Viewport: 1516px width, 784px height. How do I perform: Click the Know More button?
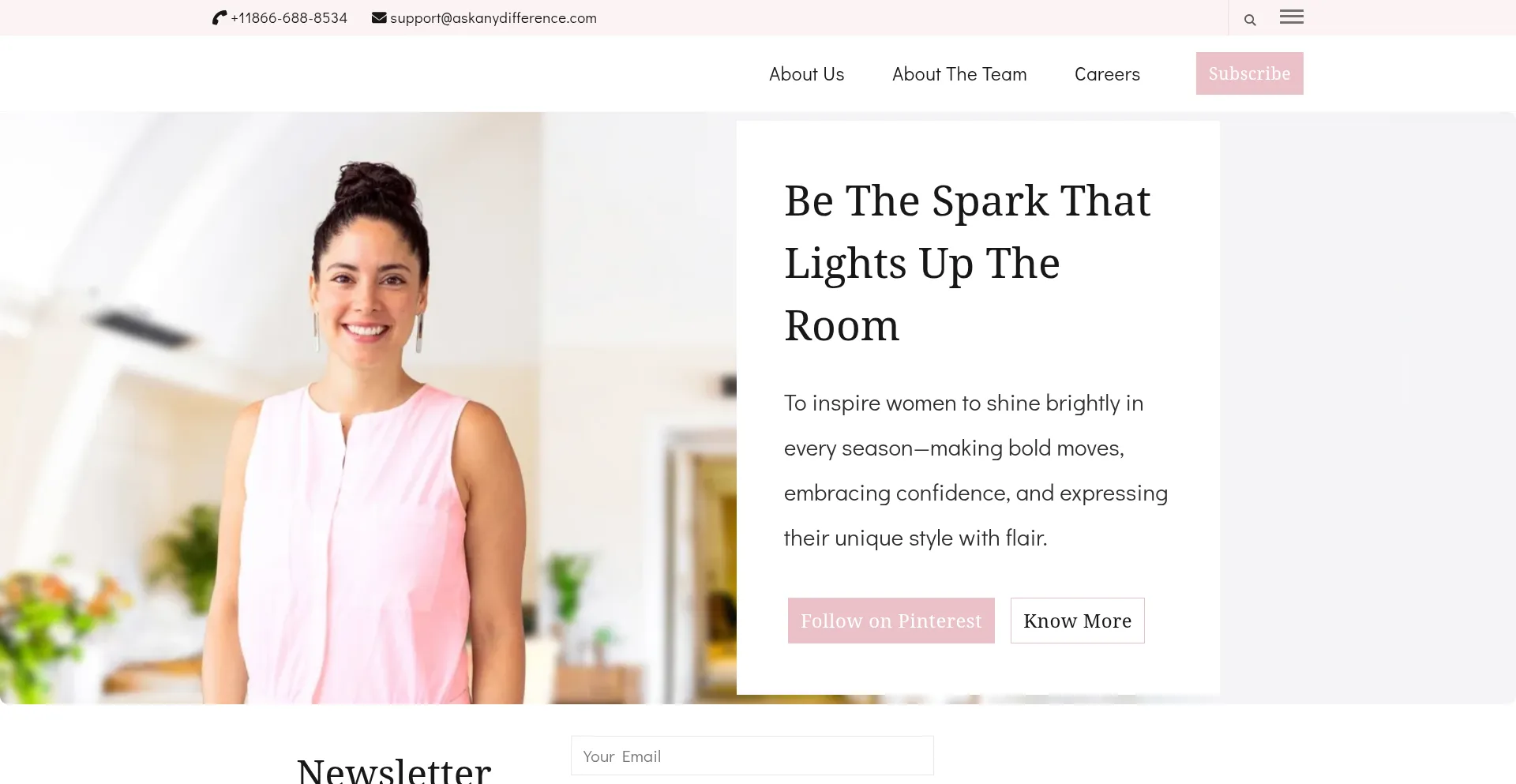coord(1077,621)
